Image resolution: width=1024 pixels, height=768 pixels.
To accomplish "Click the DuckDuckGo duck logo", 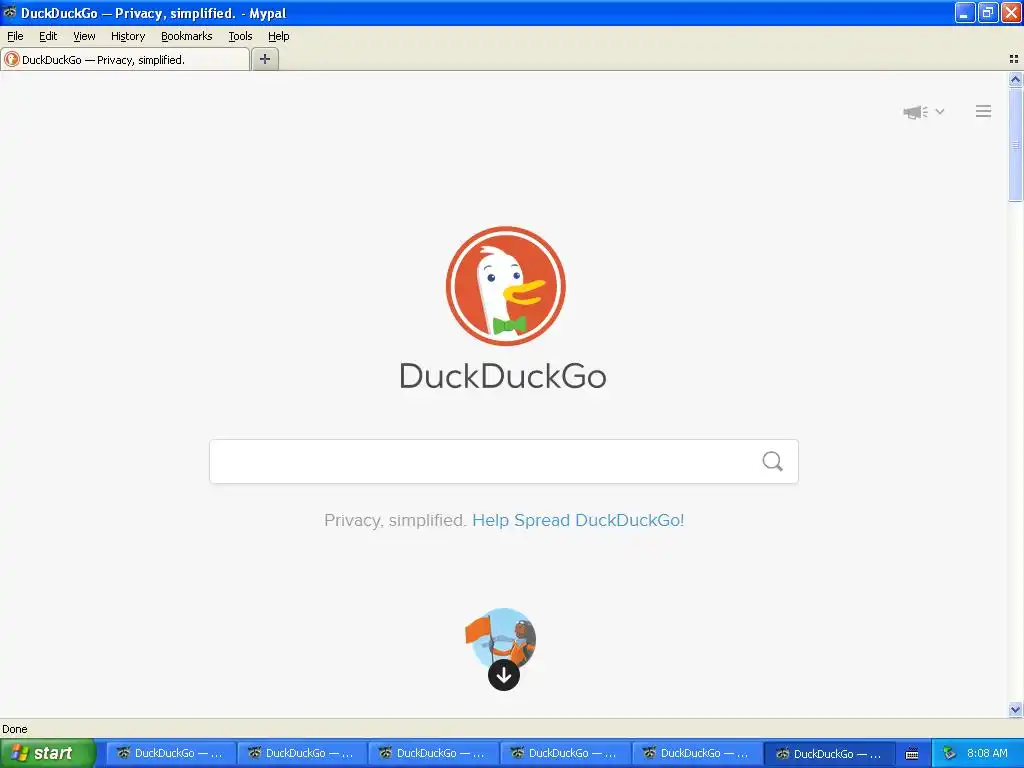I will (x=505, y=286).
